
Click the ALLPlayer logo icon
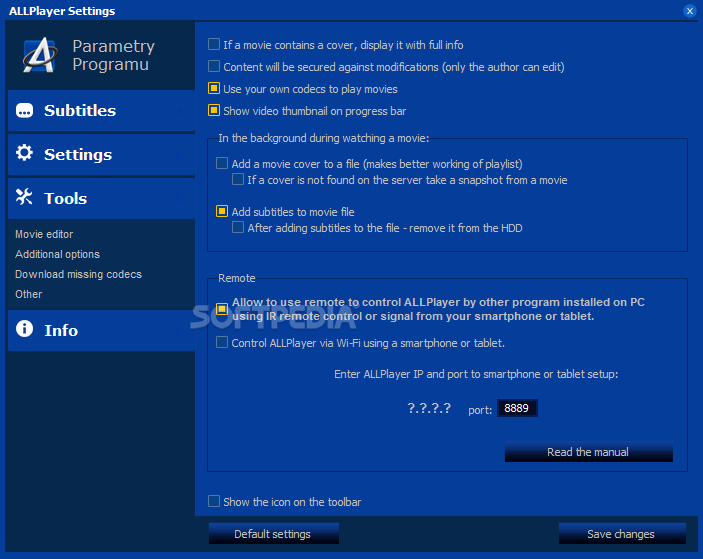40,55
